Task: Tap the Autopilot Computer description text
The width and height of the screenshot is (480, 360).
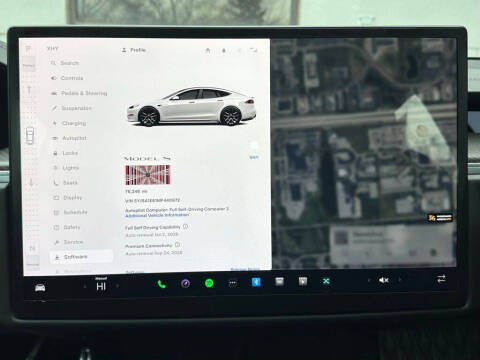Action: pos(177,210)
